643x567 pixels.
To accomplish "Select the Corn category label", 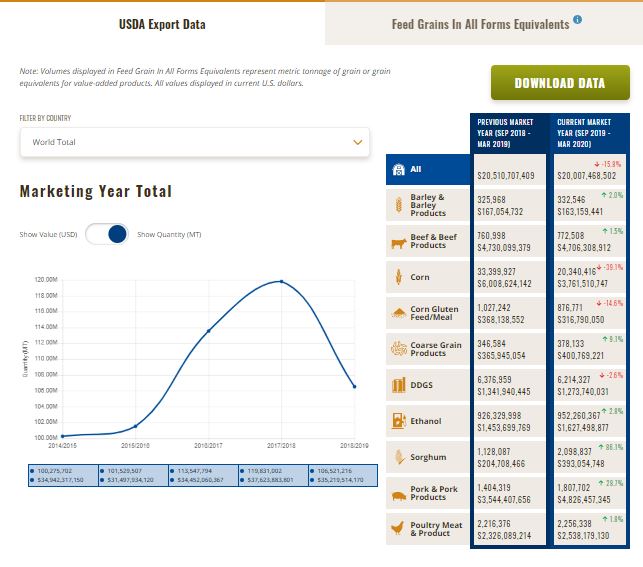I will point(420,277).
